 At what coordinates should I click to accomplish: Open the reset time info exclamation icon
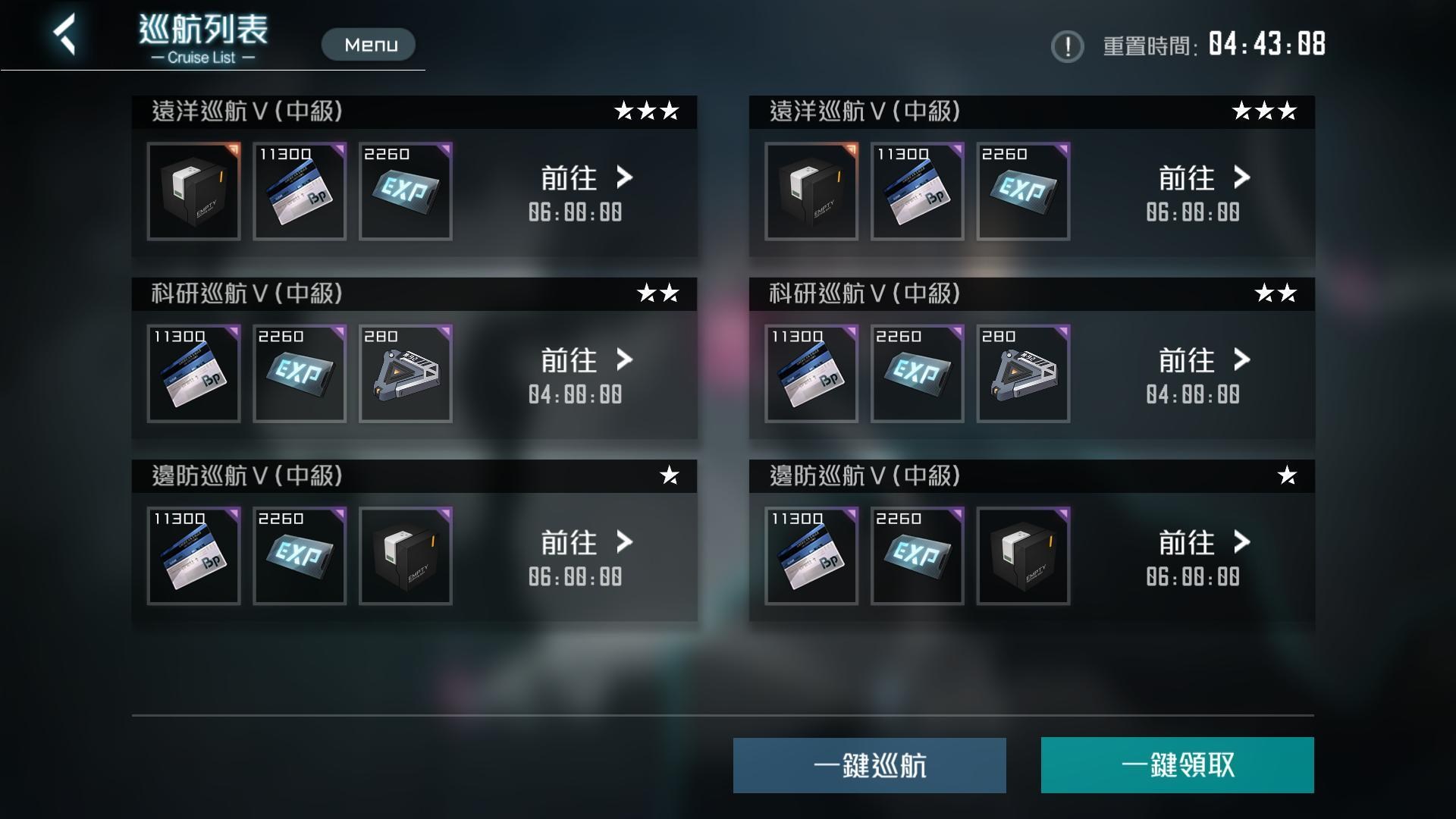pos(1067,46)
